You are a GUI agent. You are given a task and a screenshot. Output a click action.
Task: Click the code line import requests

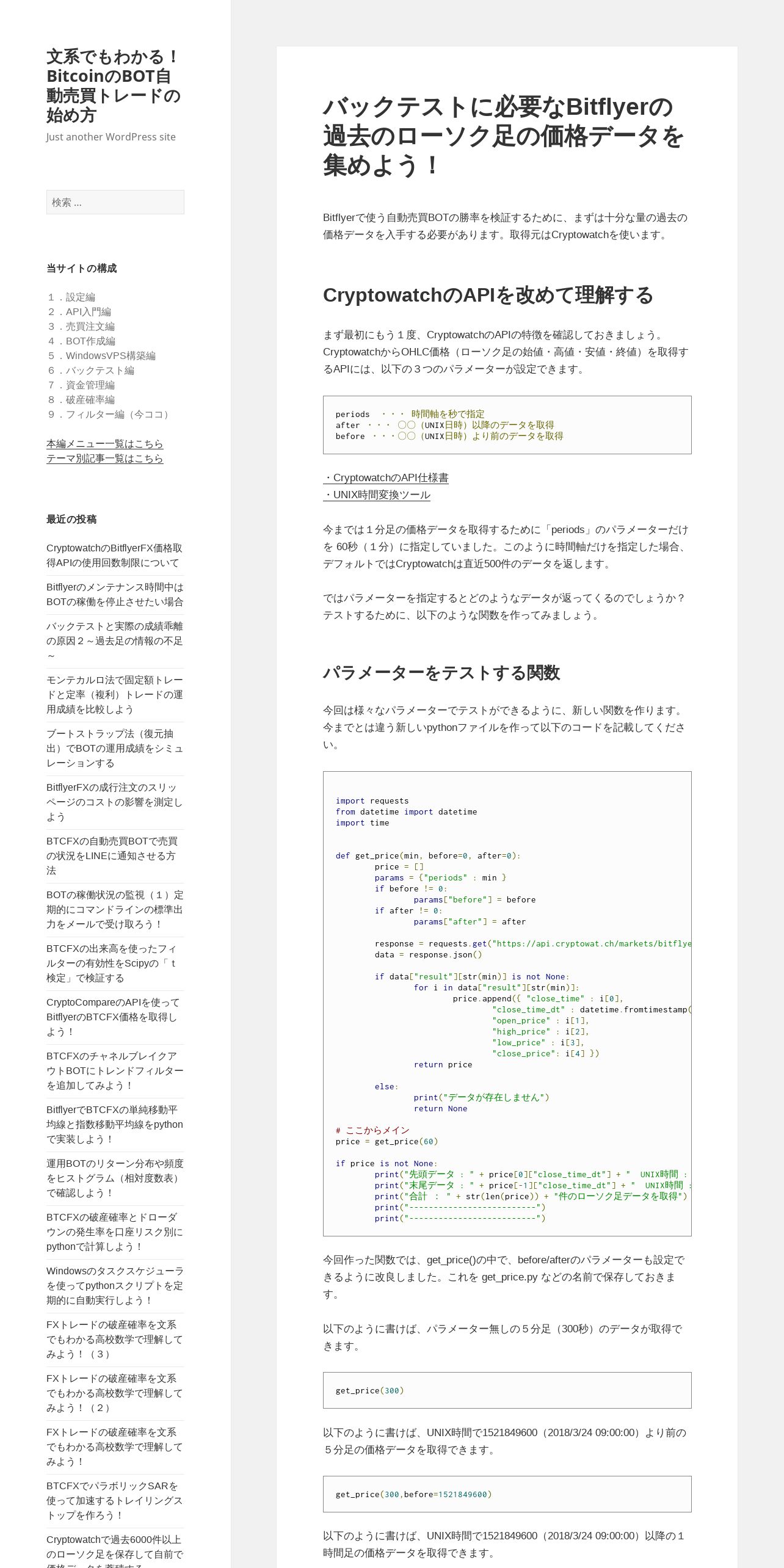click(x=372, y=801)
